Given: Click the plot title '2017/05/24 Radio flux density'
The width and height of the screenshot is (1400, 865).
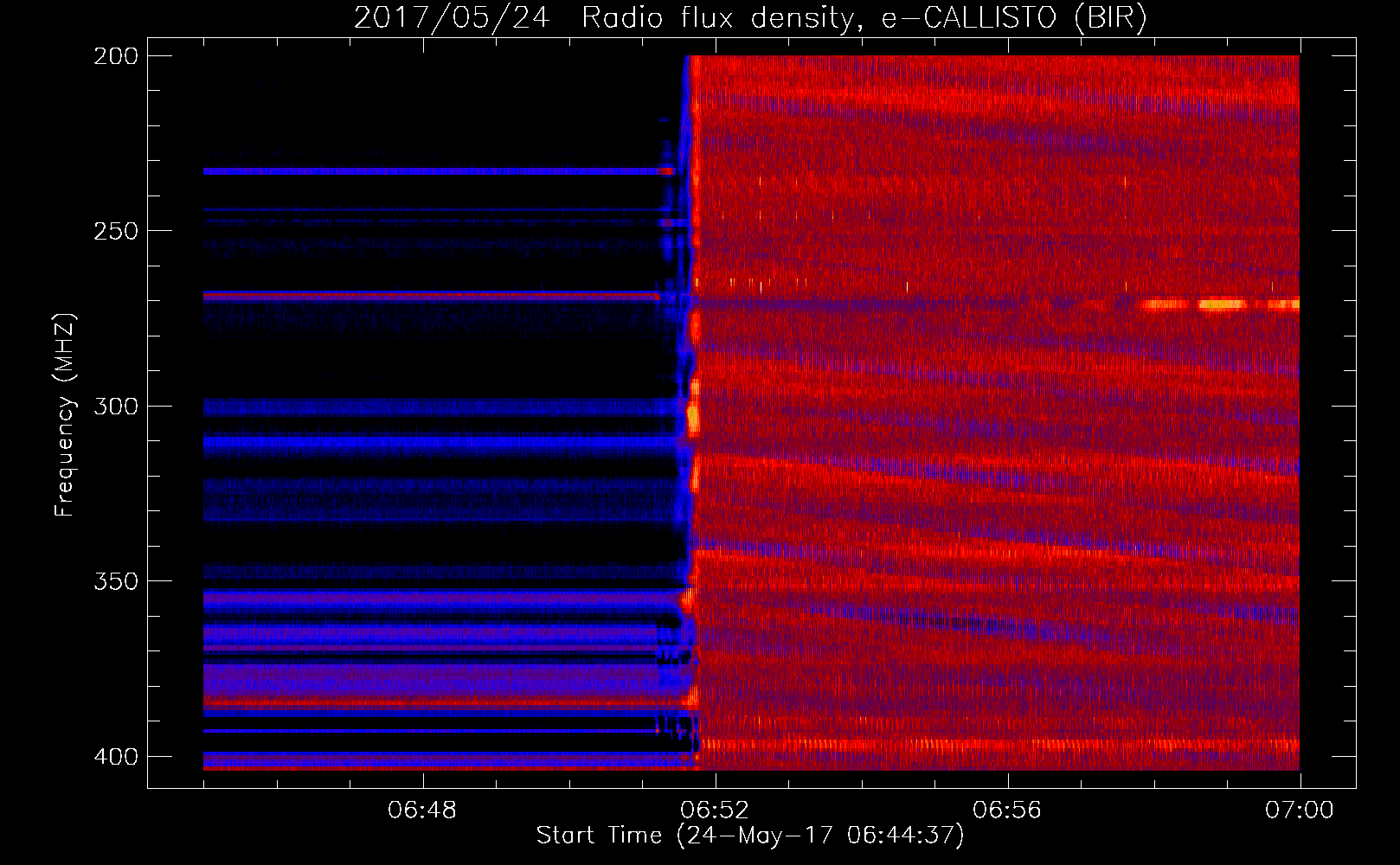Looking at the screenshot, I should click(x=603, y=18).
